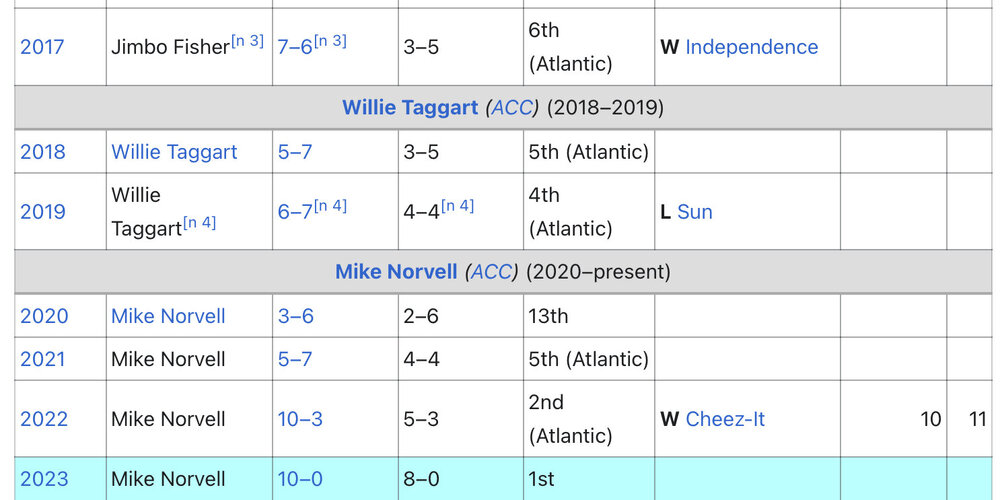Open Mike Norvell link in the section header
This screenshot has height=500, width=1000.
[396, 272]
